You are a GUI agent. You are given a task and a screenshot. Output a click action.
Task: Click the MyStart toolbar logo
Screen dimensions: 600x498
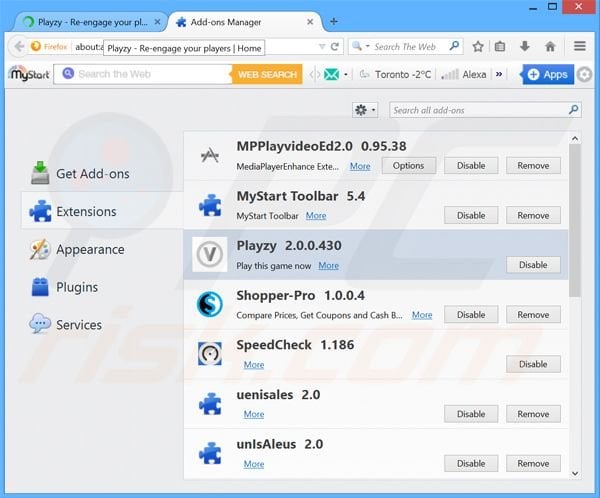(x=29, y=74)
